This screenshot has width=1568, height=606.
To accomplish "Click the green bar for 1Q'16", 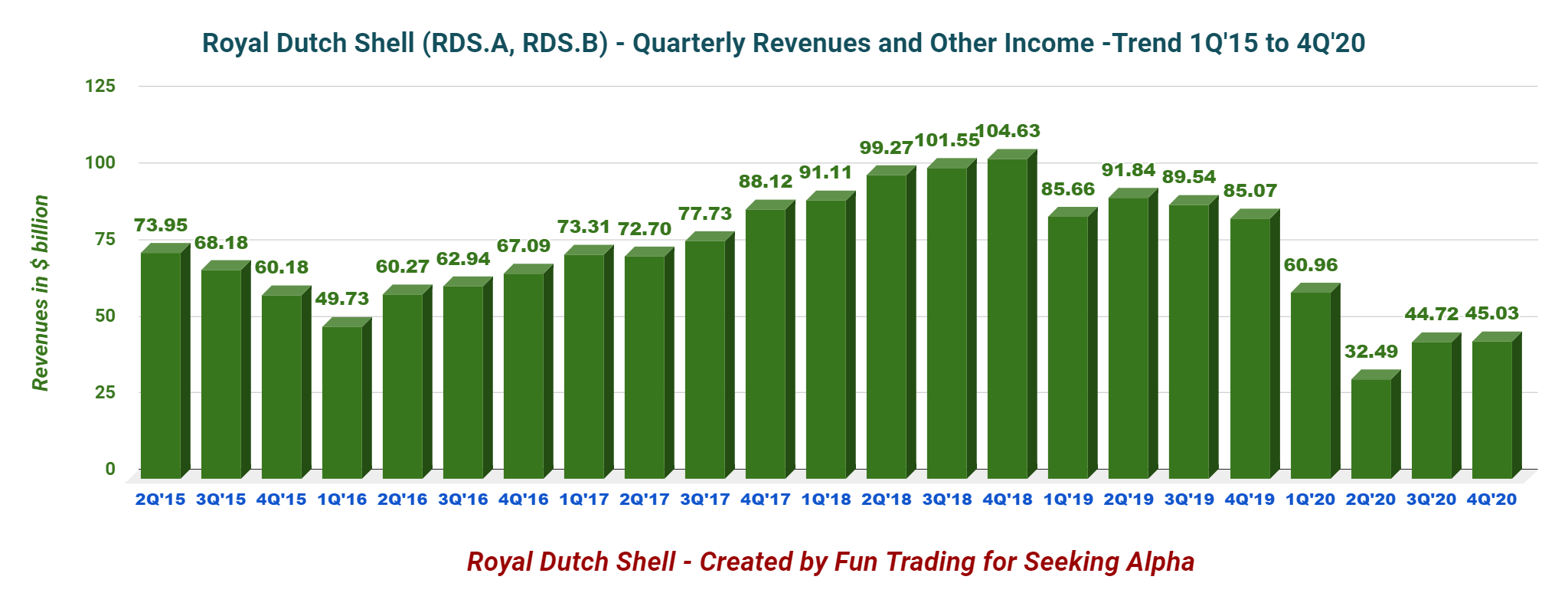I will click(x=347, y=398).
